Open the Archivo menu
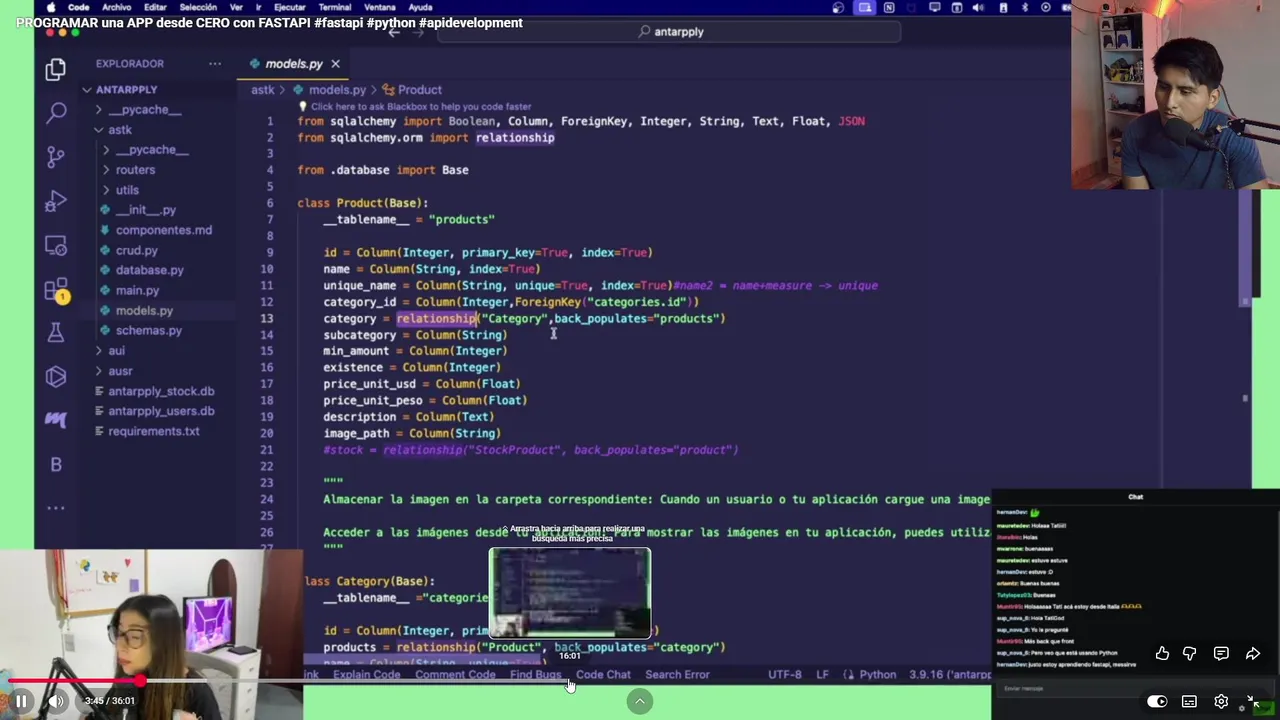This screenshot has height=720, width=1280. [116, 7]
